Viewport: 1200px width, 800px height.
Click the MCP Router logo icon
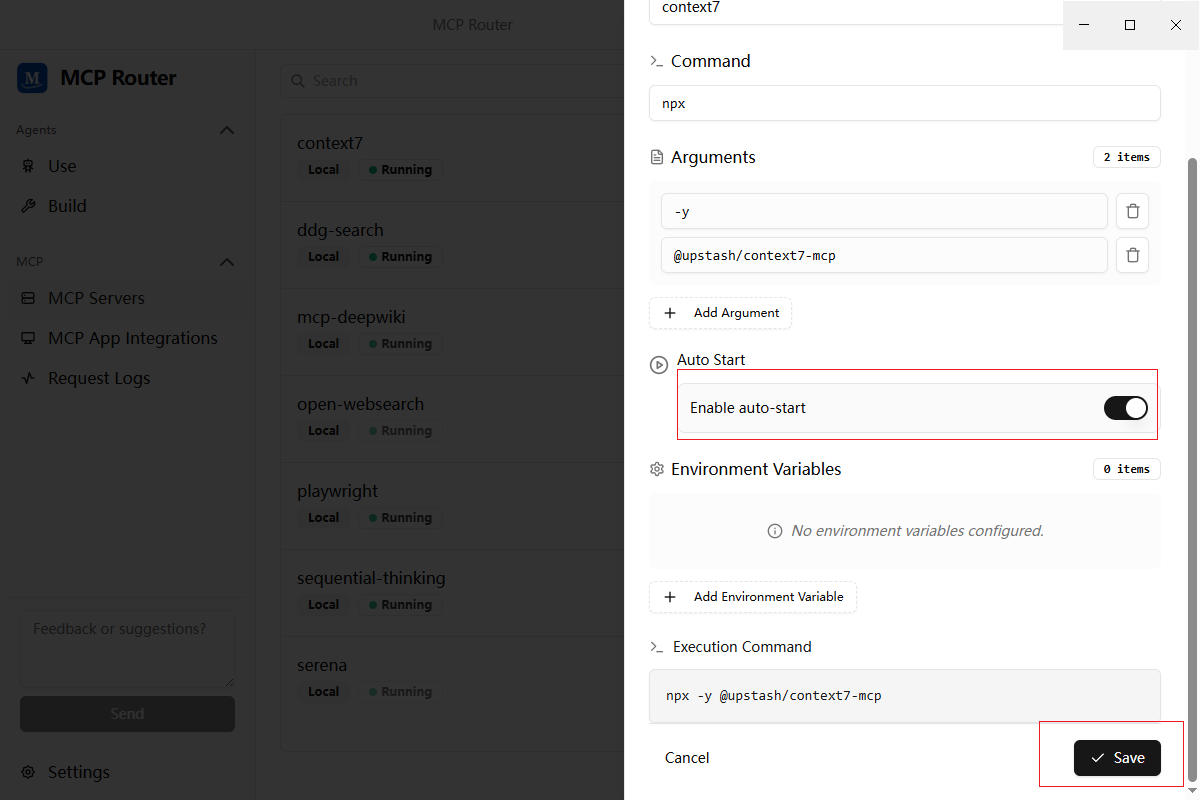click(x=32, y=78)
